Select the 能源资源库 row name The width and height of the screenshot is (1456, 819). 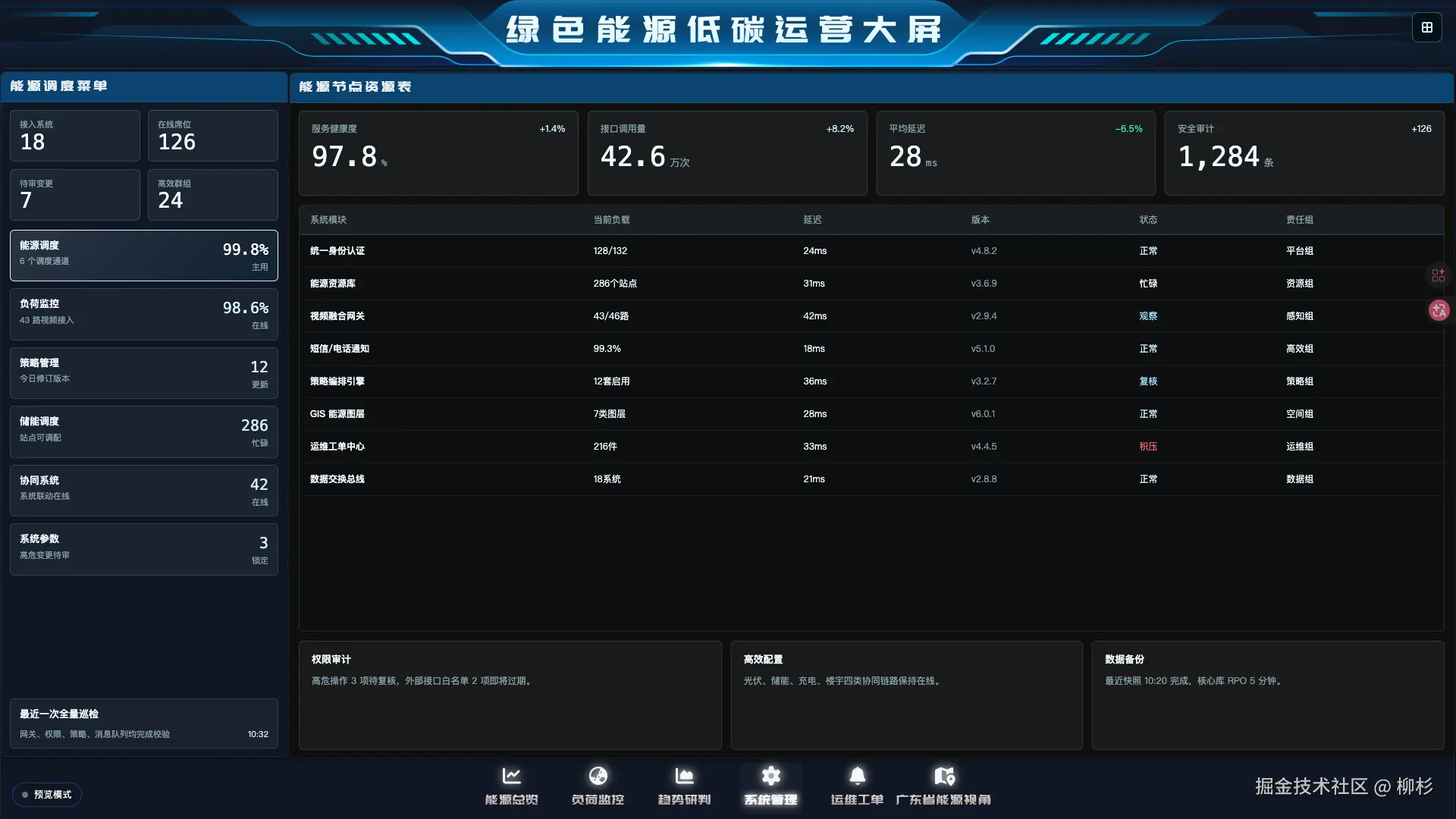pyautogui.click(x=333, y=284)
